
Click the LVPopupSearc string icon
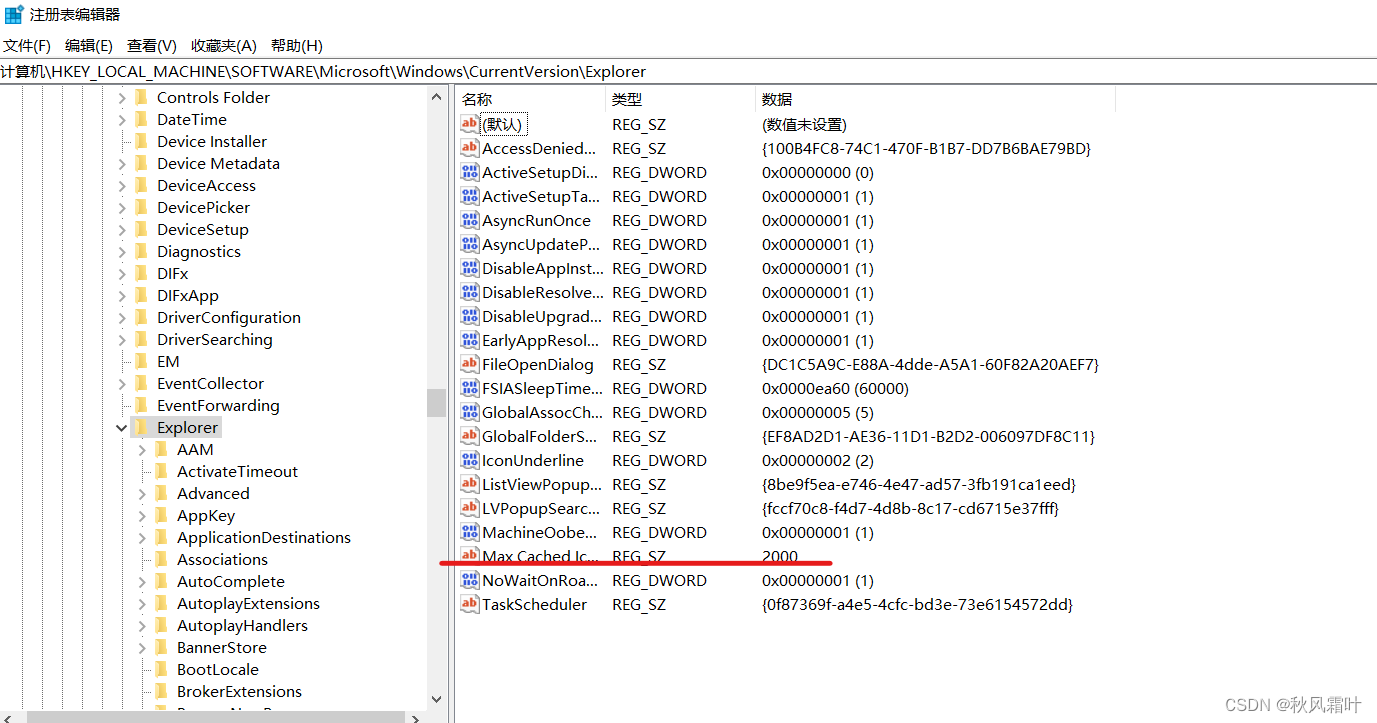point(469,508)
